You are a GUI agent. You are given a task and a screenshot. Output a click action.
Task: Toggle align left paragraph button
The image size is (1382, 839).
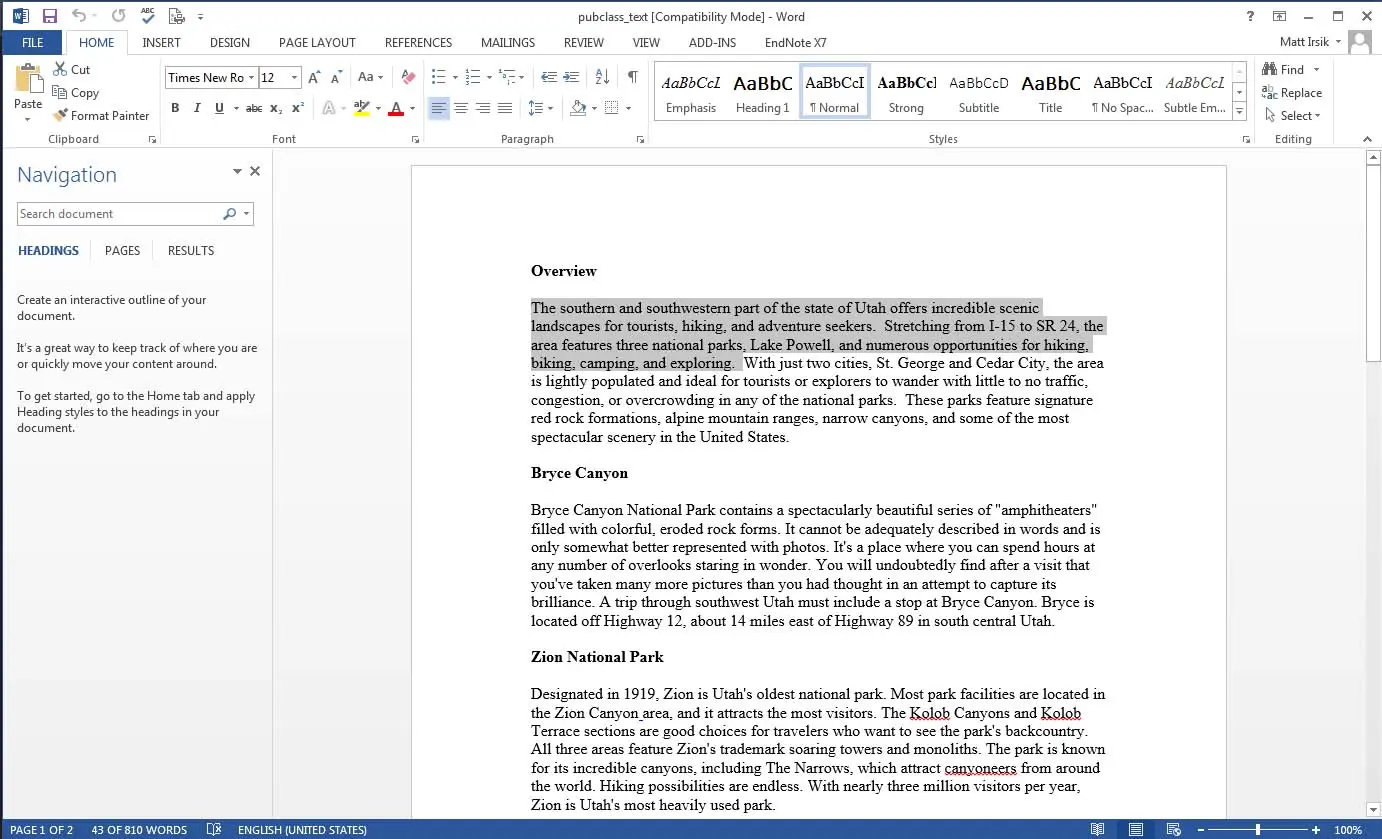click(x=438, y=108)
